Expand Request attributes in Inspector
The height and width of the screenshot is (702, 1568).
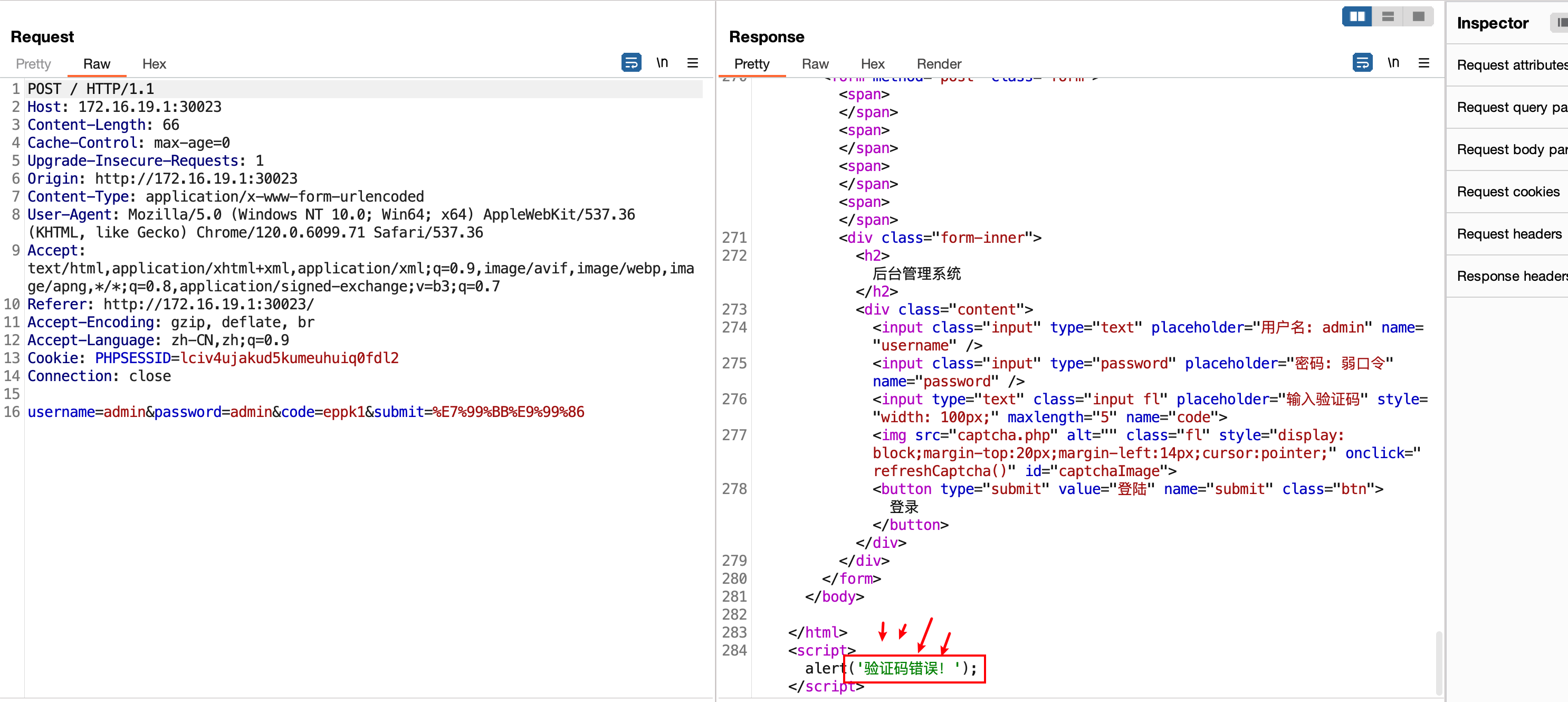click(1507, 65)
